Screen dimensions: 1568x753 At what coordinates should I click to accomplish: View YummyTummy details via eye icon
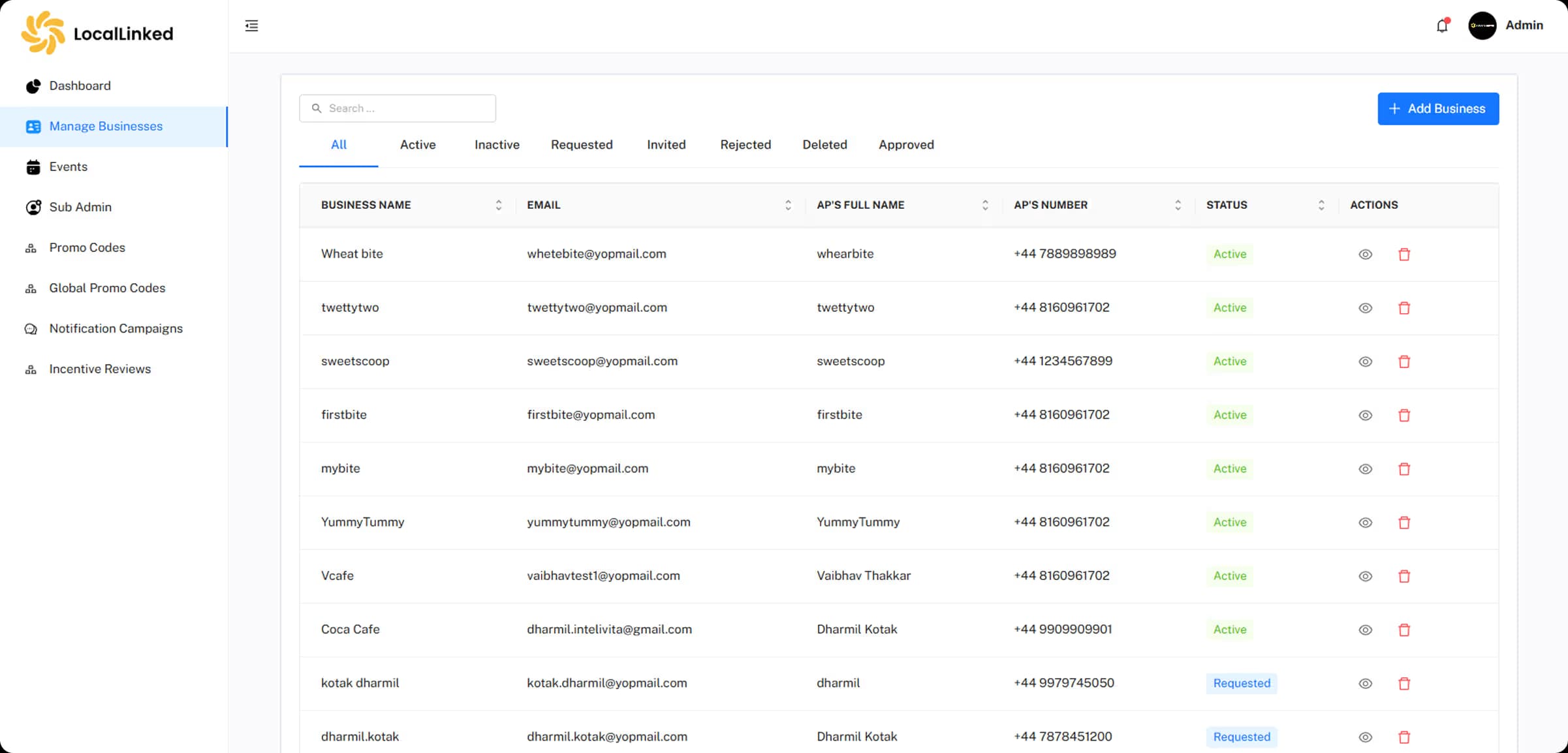[1365, 523]
